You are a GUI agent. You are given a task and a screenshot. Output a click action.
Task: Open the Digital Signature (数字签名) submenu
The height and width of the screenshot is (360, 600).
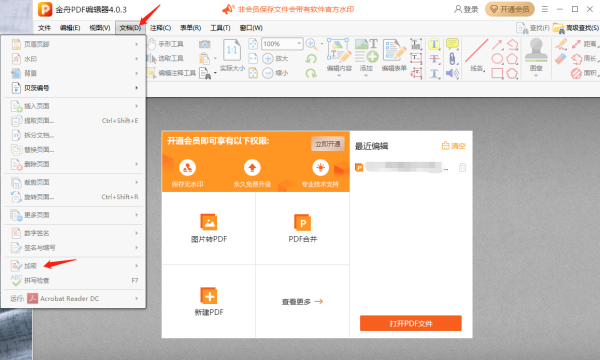[73, 233]
